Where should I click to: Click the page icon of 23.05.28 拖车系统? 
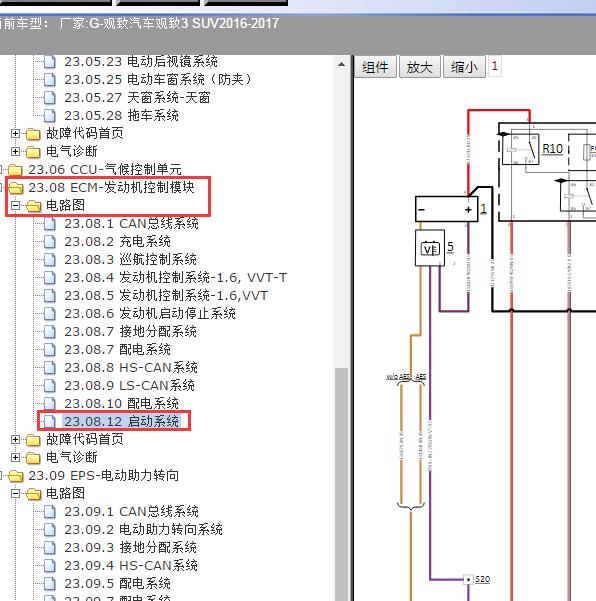pyautogui.click(x=49, y=115)
